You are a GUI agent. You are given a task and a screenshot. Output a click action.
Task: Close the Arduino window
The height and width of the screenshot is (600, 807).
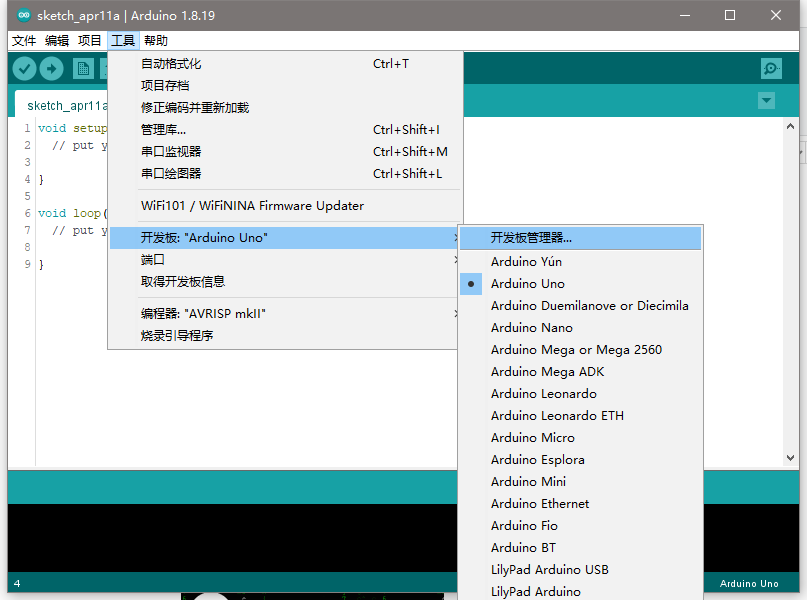click(x=776, y=15)
